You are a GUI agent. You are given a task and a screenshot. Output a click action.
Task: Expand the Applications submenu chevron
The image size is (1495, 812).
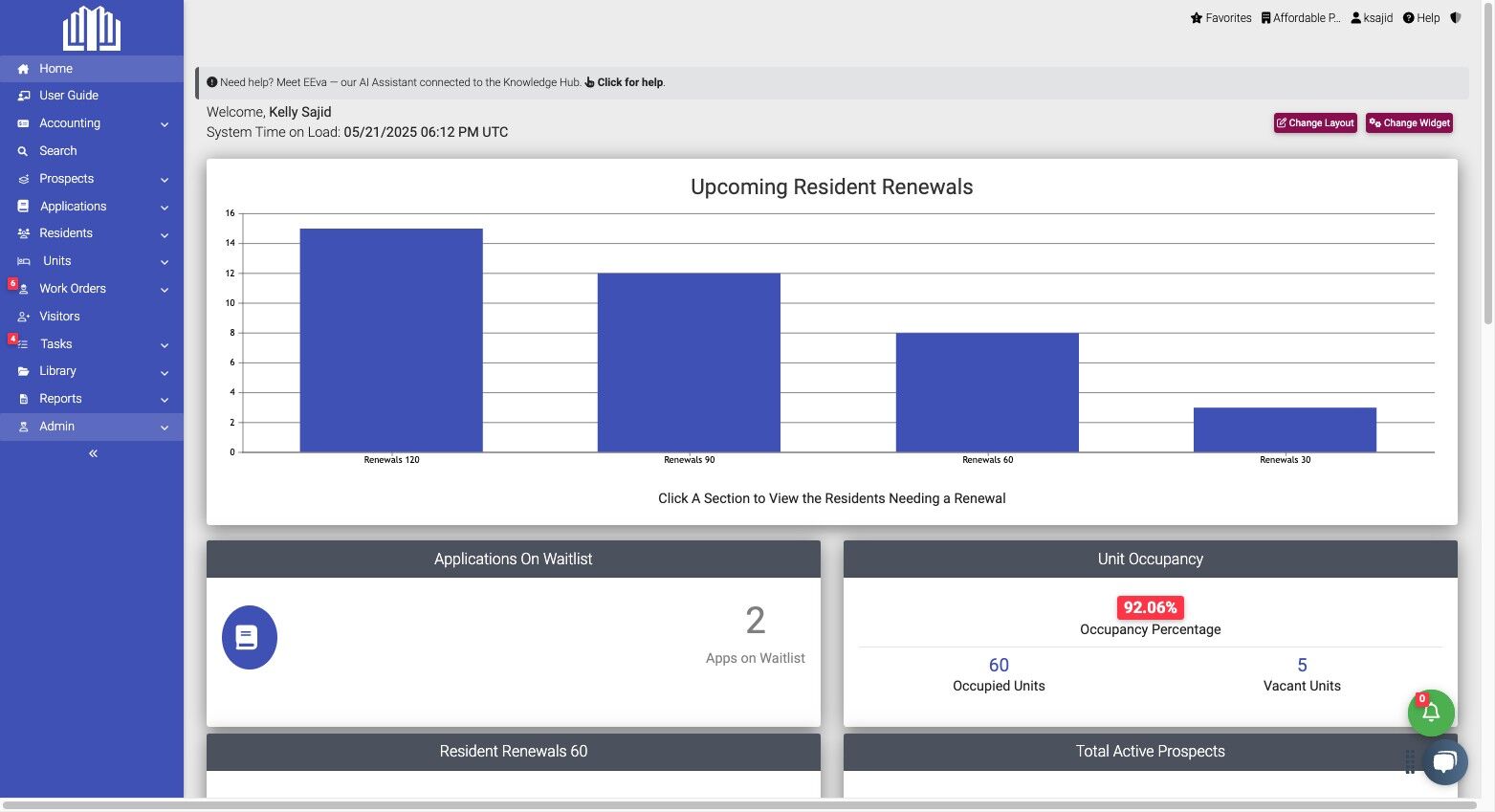165,208
